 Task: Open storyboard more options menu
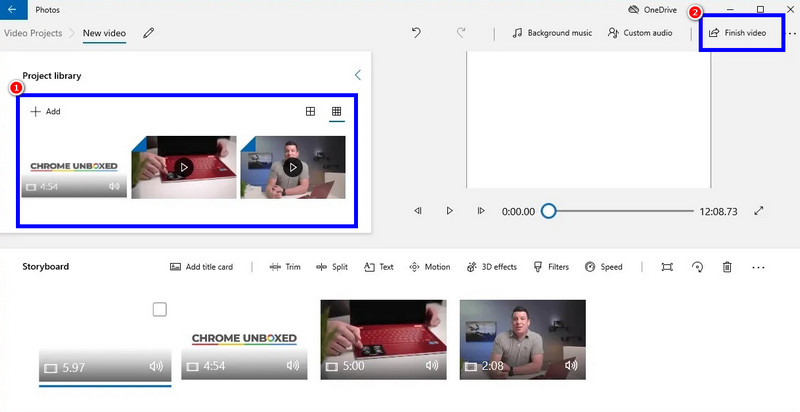coord(758,267)
